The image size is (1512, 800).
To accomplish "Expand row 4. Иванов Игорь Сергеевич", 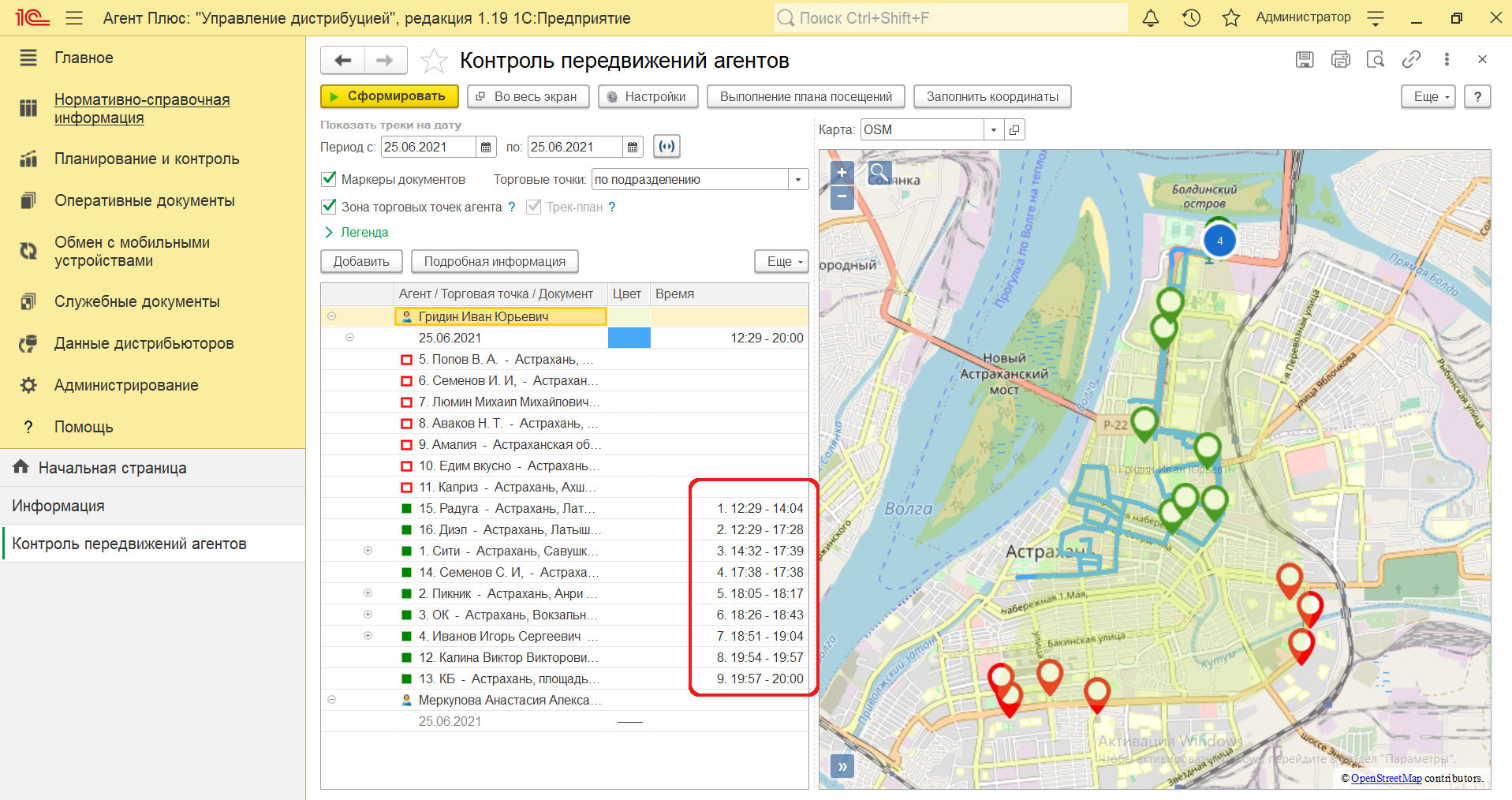I will pyautogui.click(x=368, y=635).
